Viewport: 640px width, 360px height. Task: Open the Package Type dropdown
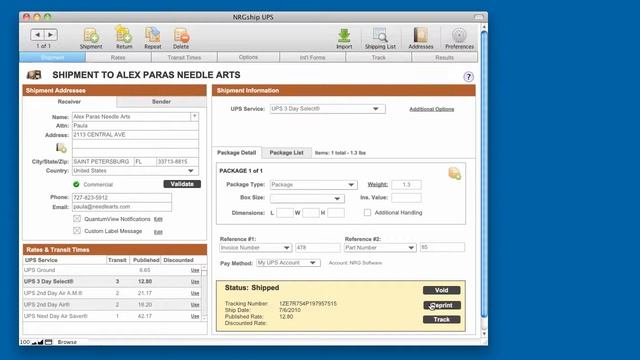[313, 185]
